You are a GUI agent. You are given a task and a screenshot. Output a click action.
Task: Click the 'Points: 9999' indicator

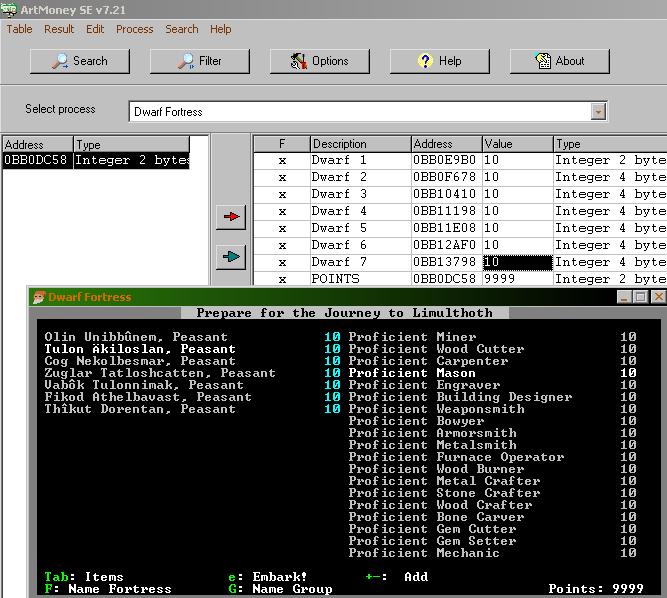[x=596, y=589]
